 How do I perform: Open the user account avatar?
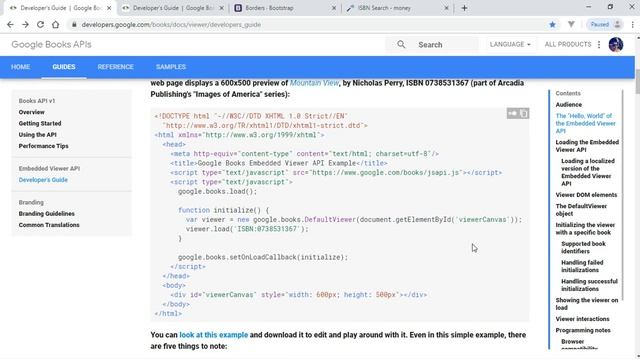point(616,44)
